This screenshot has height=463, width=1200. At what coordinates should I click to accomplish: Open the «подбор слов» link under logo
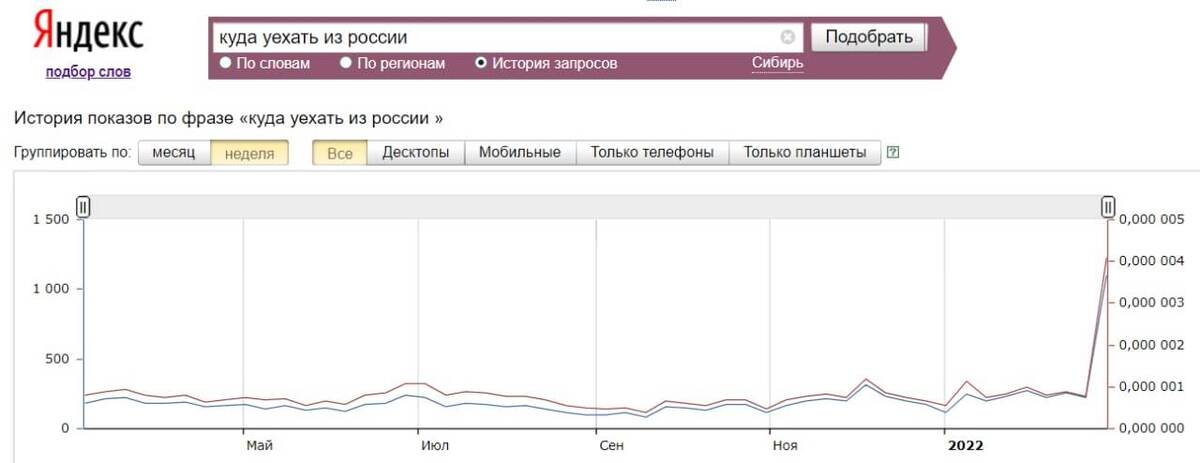tap(88, 72)
